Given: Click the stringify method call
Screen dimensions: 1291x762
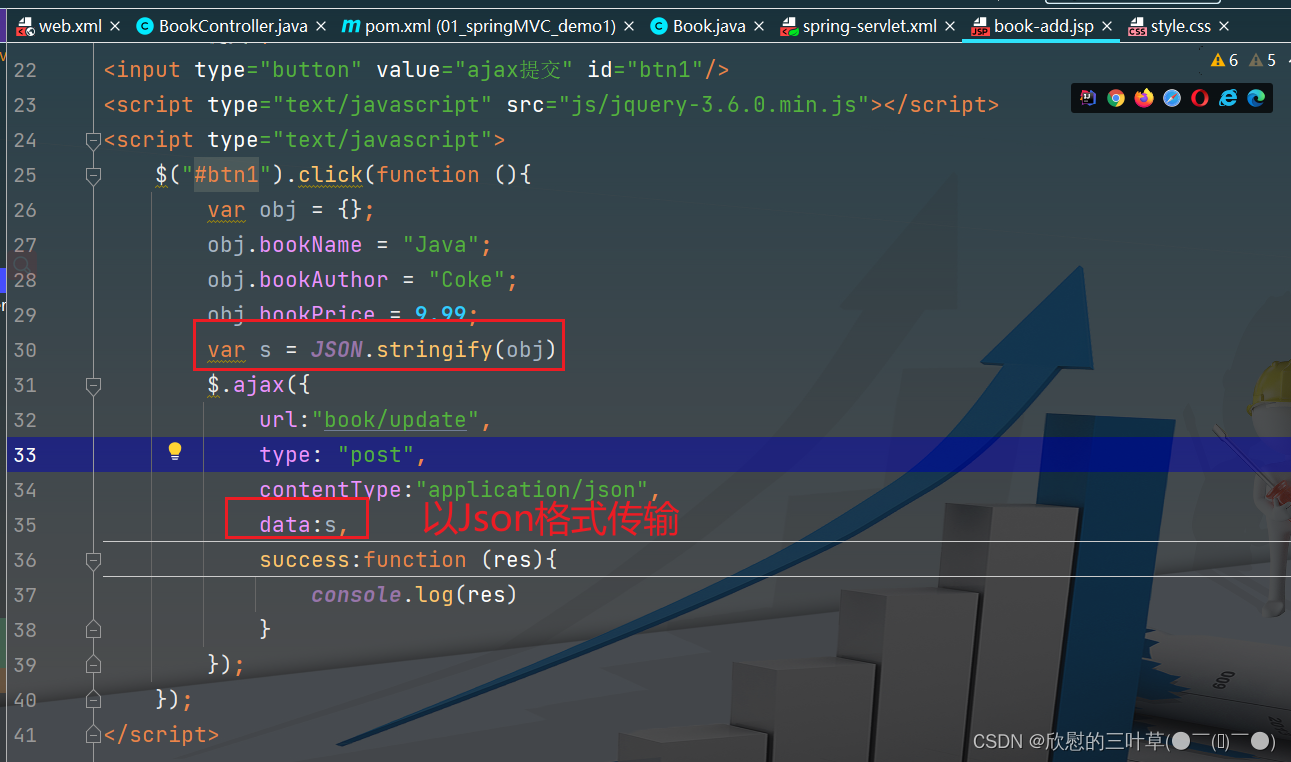Looking at the screenshot, I should (x=434, y=350).
